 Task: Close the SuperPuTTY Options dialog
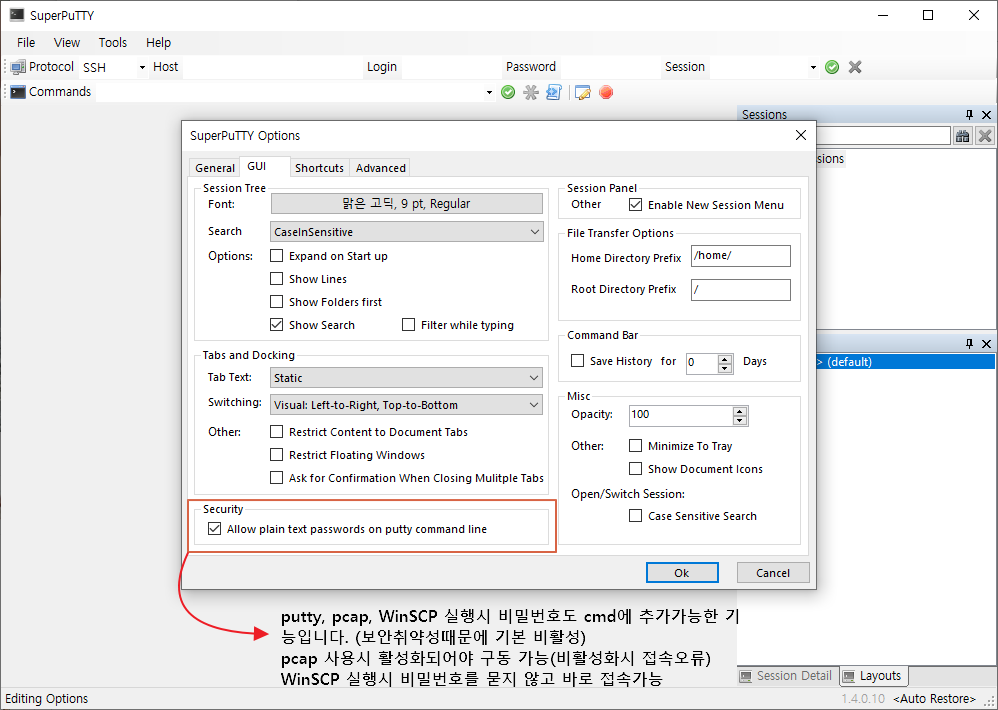[801, 135]
